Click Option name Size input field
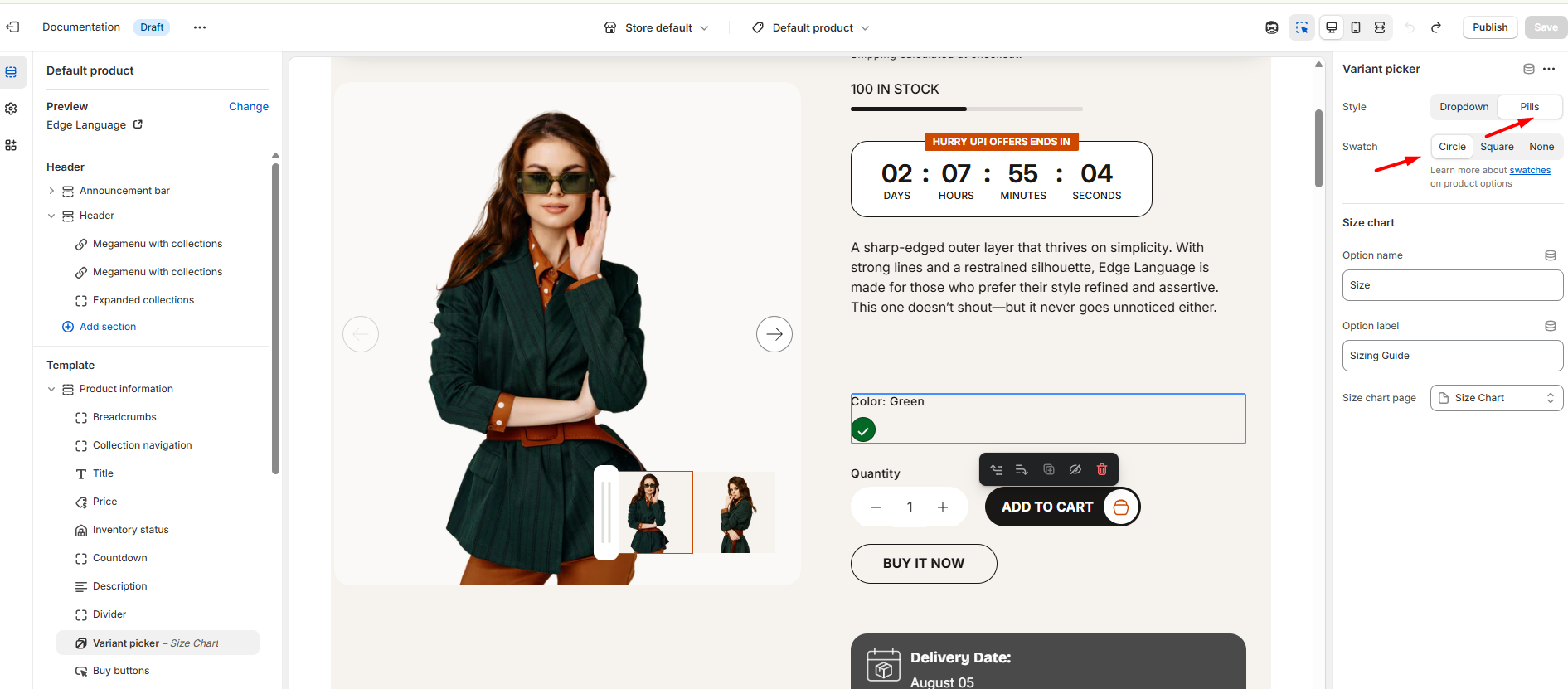The height and width of the screenshot is (689, 1568). click(x=1453, y=285)
